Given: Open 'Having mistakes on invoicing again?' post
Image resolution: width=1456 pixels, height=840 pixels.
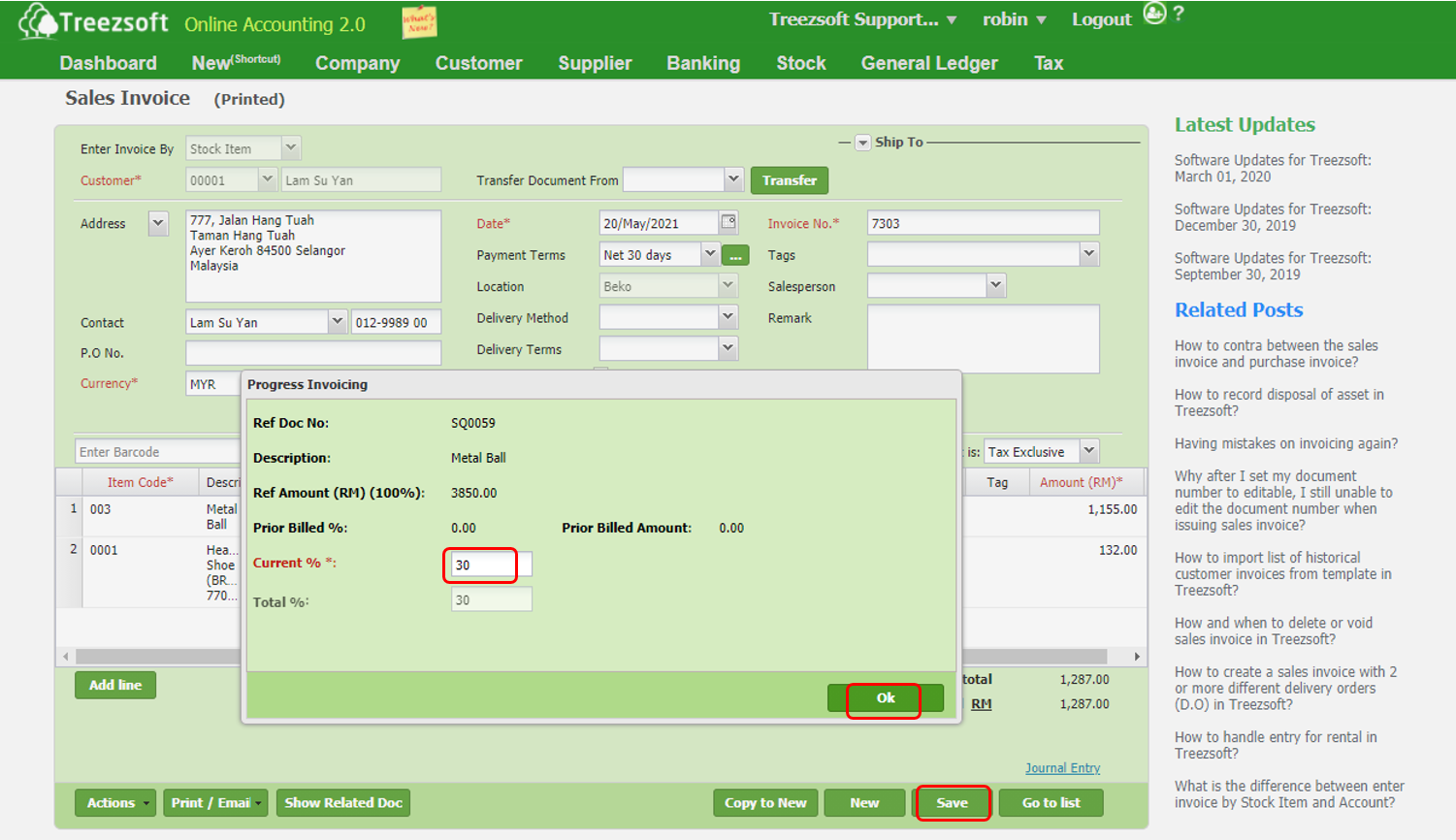Looking at the screenshot, I should pyautogui.click(x=1286, y=443).
